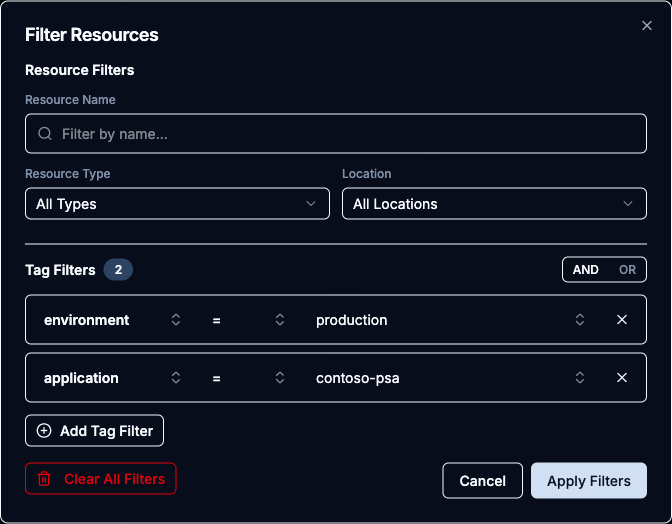The image size is (672, 524).
Task: Click the Resource Name label
Action: click(70, 99)
